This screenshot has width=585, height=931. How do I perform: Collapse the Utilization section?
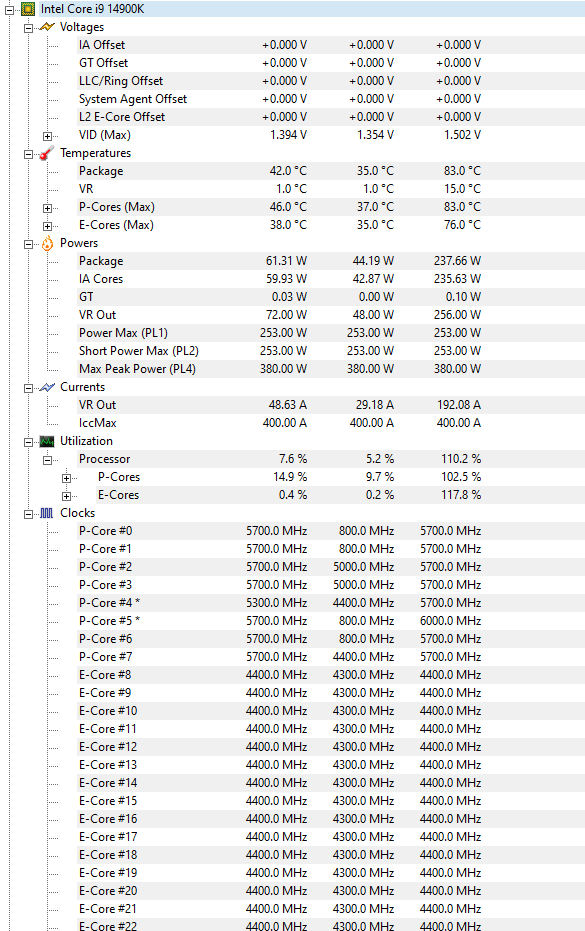(28, 442)
